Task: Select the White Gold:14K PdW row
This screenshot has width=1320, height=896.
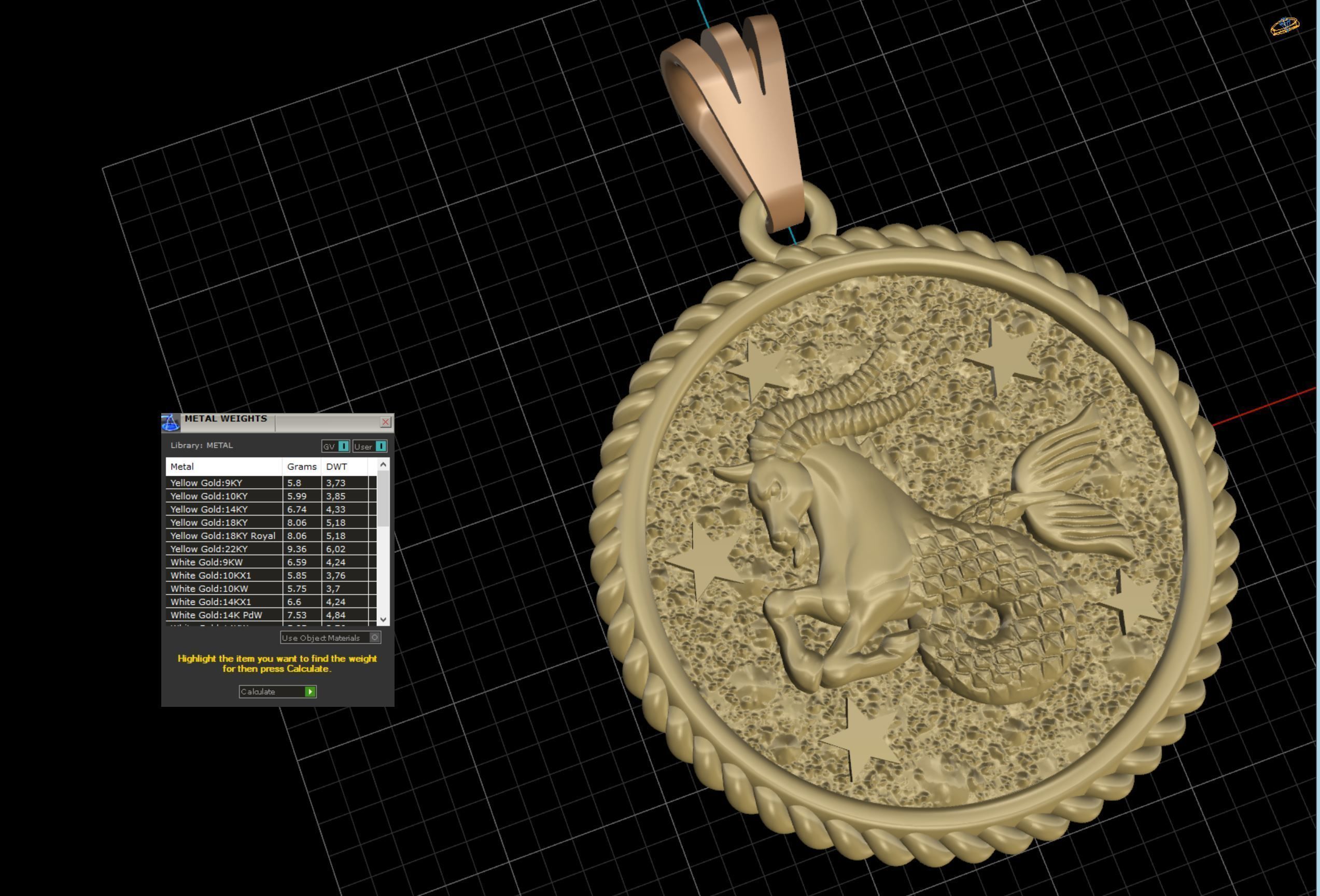Action: pos(271,615)
